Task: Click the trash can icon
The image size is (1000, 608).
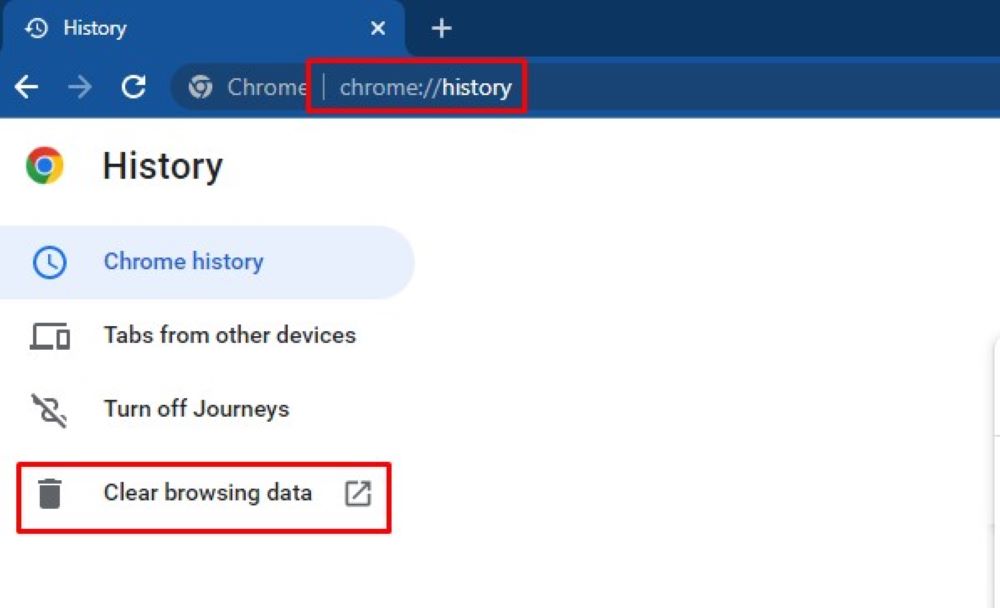Action: (x=49, y=493)
